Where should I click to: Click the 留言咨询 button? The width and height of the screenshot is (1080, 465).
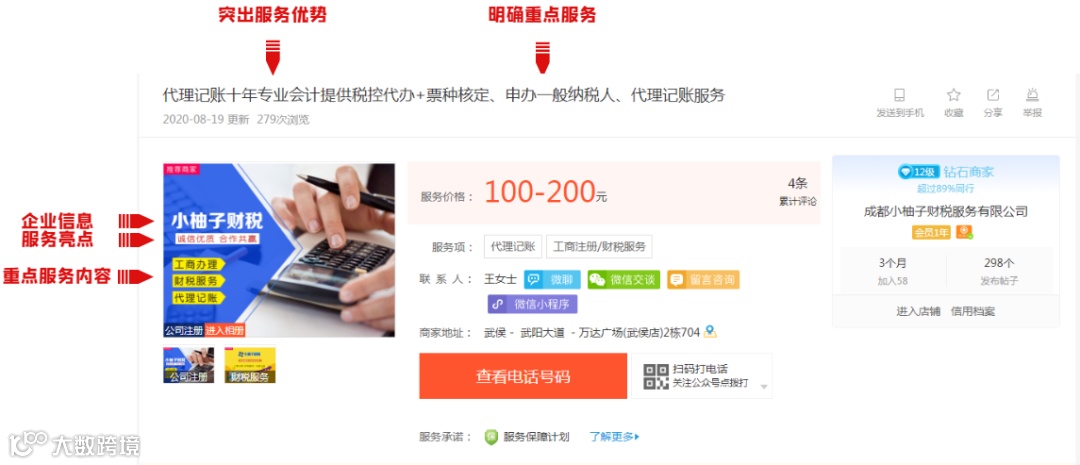[x=703, y=279]
